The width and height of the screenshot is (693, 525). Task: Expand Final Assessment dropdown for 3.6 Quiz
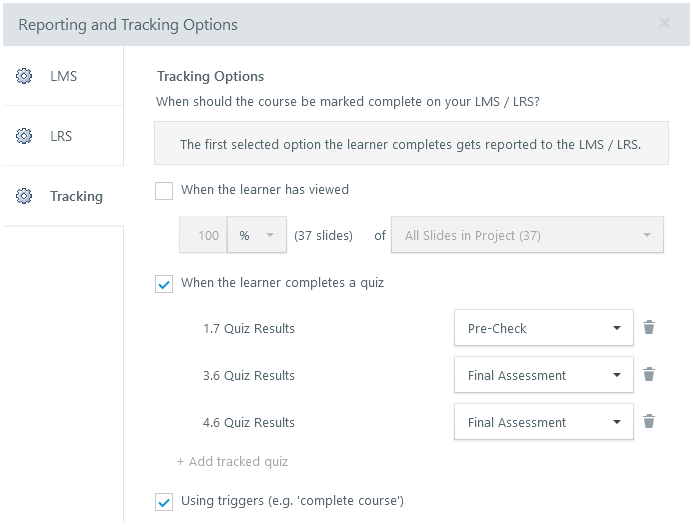[543, 375]
